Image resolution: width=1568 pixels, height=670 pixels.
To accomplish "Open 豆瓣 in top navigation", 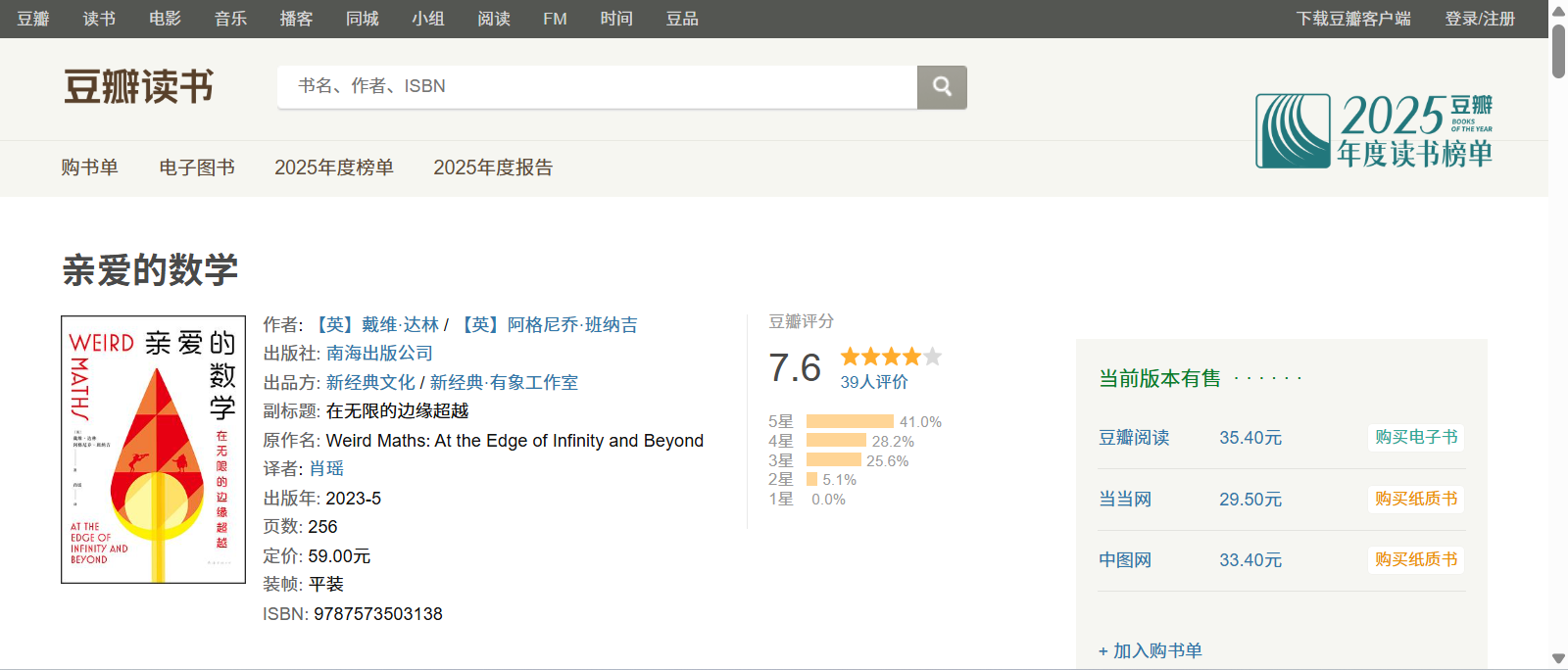I will (33, 19).
